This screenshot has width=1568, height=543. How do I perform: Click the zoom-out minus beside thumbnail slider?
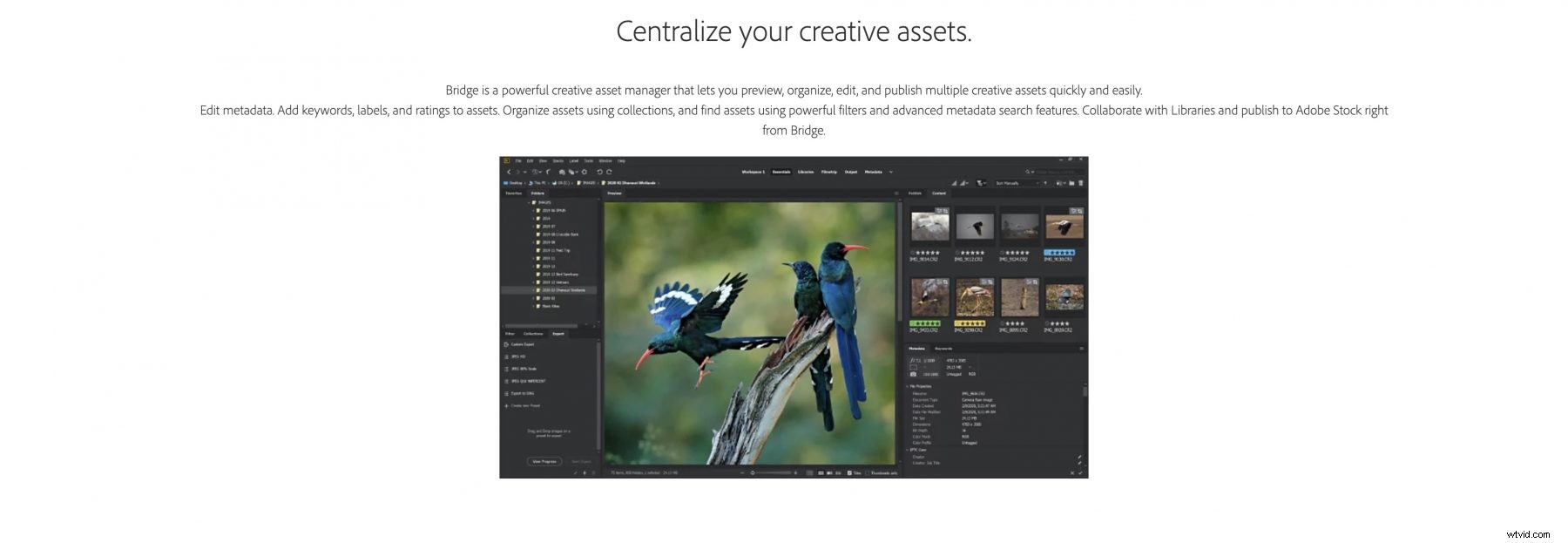[742, 472]
